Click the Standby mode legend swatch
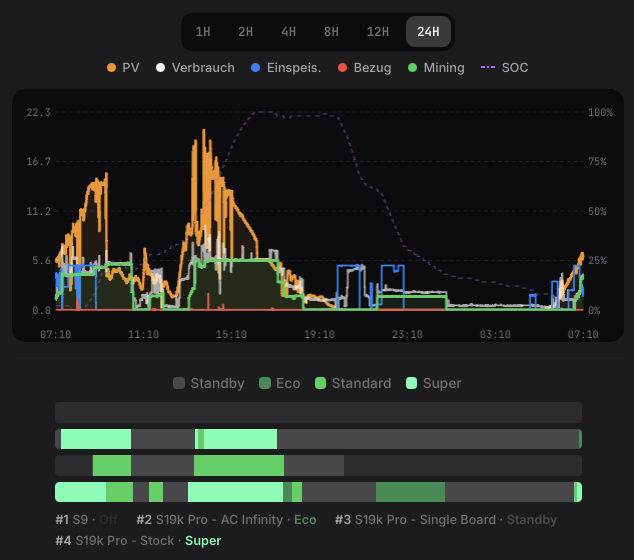Screen dimensions: 634x560 179,383
